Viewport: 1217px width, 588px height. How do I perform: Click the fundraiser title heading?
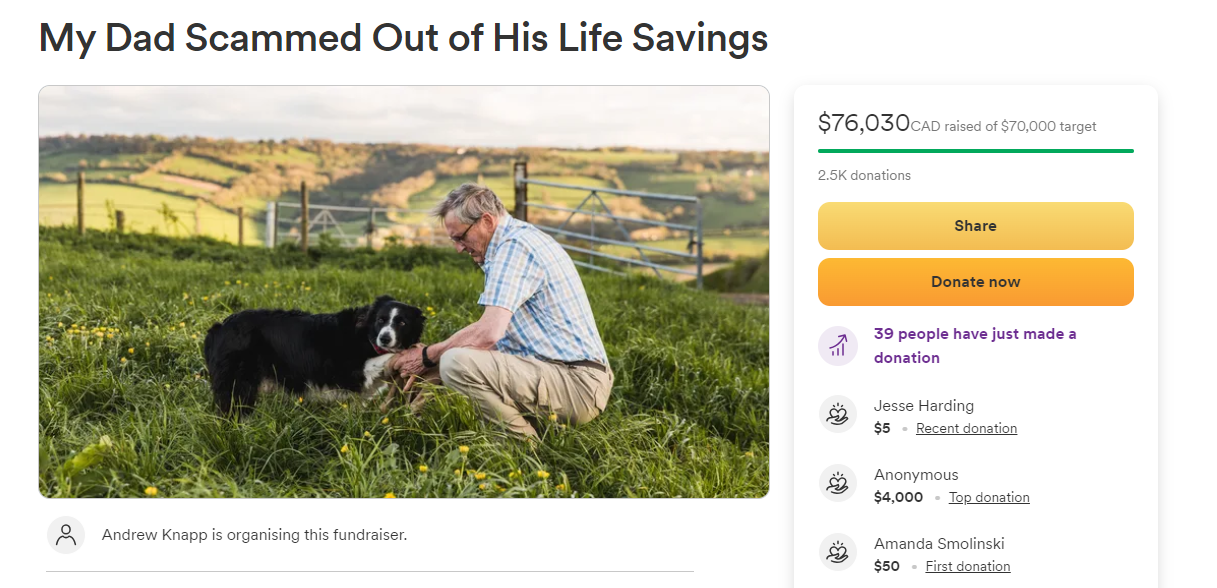coord(403,38)
